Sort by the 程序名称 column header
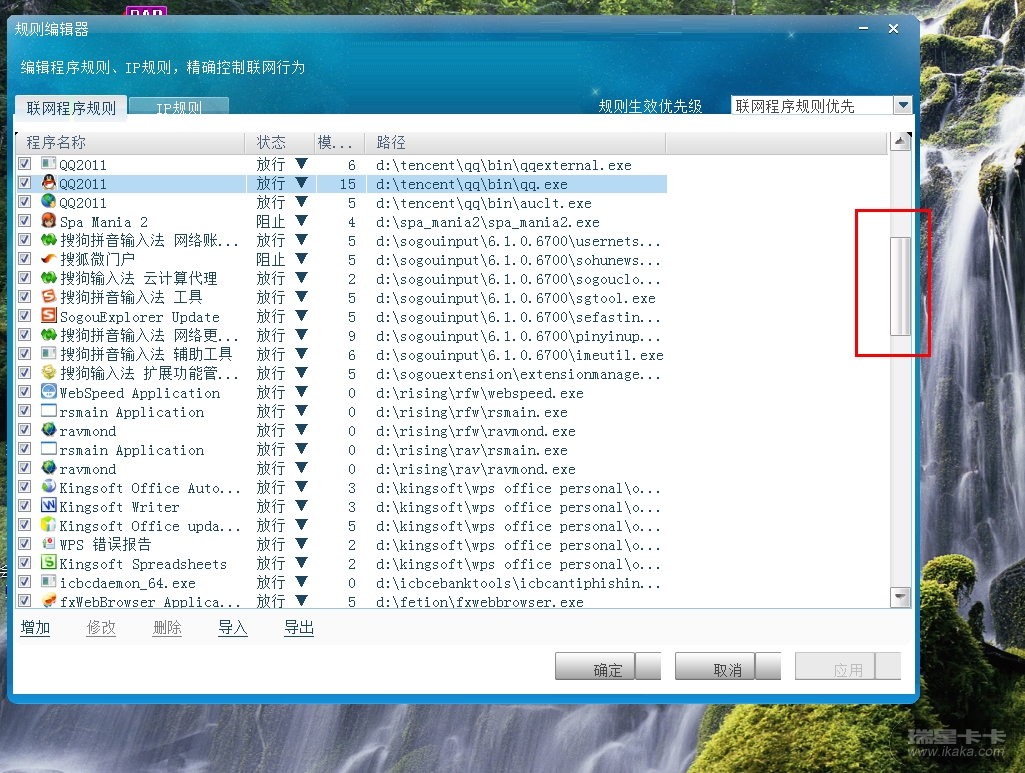Image resolution: width=1025 pixels, height=773 pixels. pos(130,142)
